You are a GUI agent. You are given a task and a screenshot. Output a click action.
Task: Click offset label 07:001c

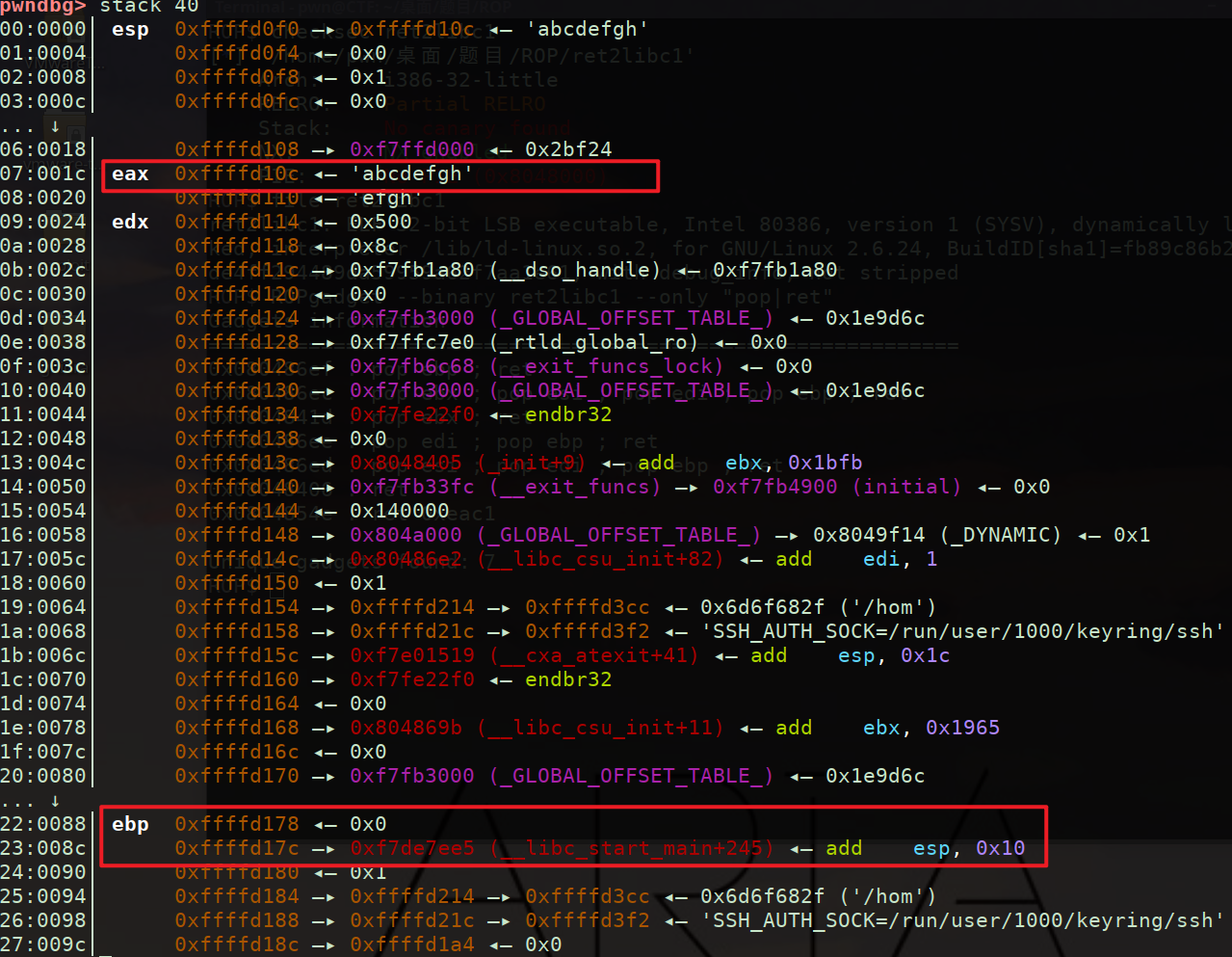click(43, 174)
